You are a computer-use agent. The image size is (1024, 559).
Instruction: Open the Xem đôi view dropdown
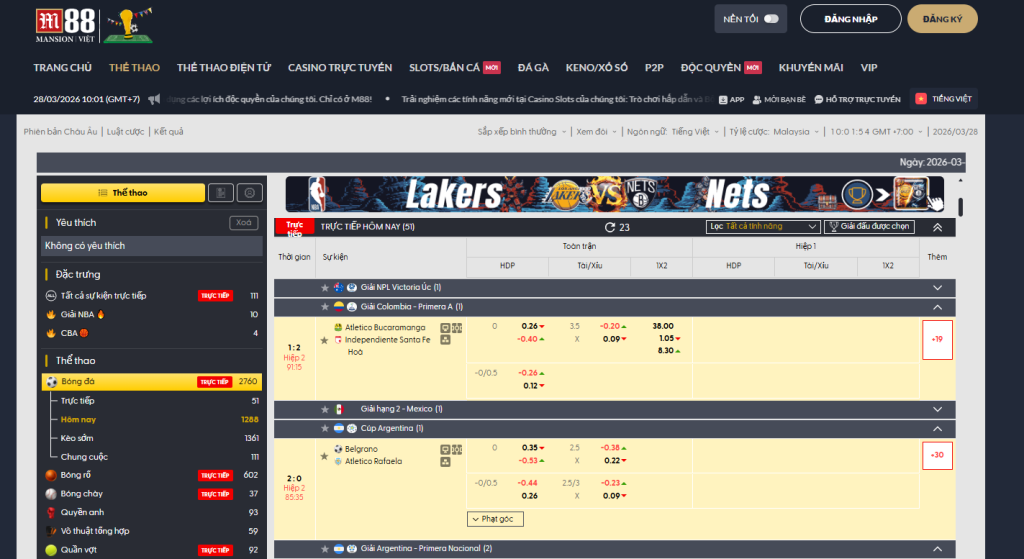(596, 132)
